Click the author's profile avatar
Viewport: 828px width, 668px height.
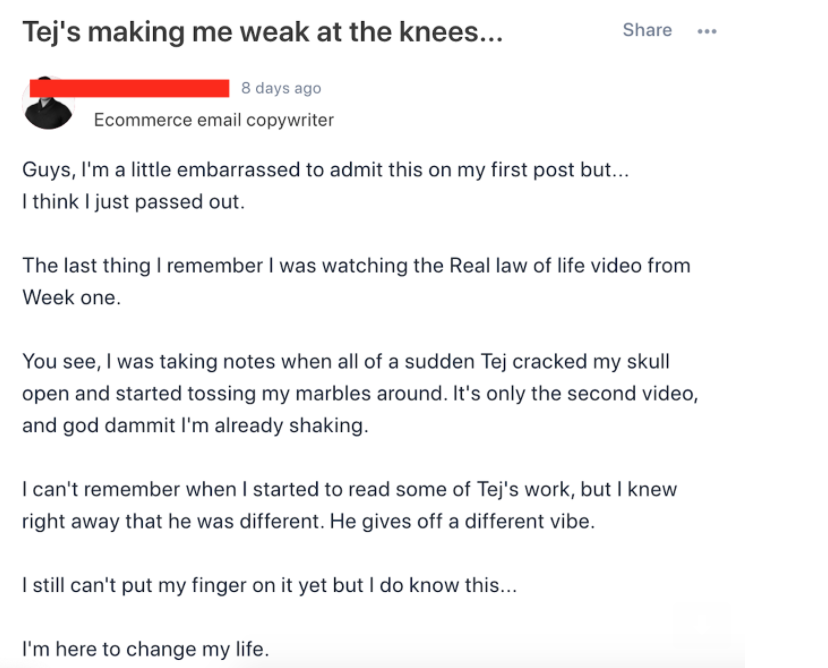click(x=48, y=105)
